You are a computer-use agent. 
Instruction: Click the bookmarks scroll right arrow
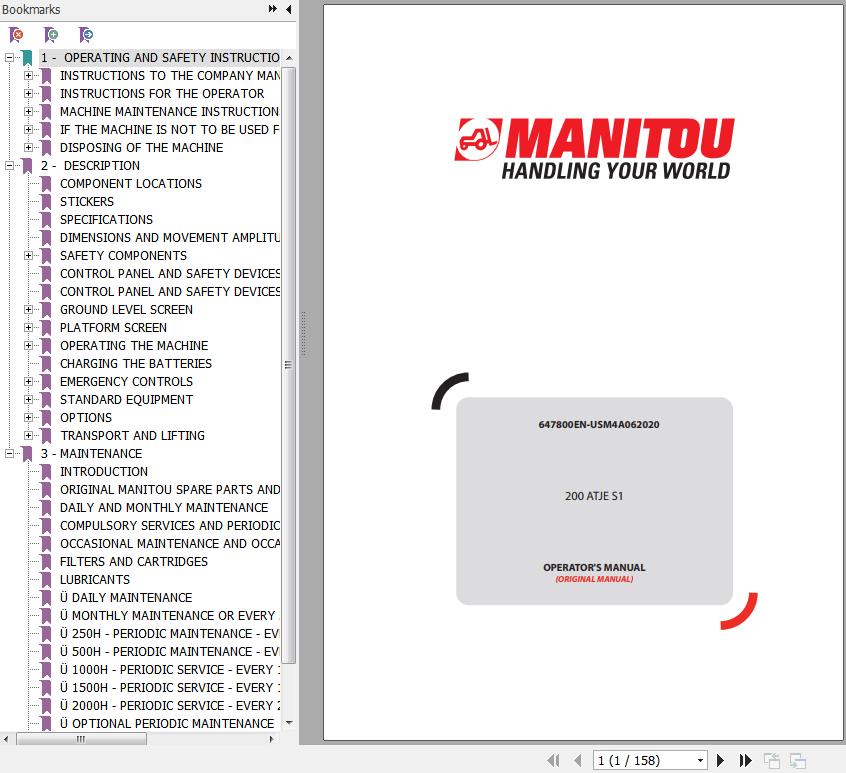[x=271, y=739]
